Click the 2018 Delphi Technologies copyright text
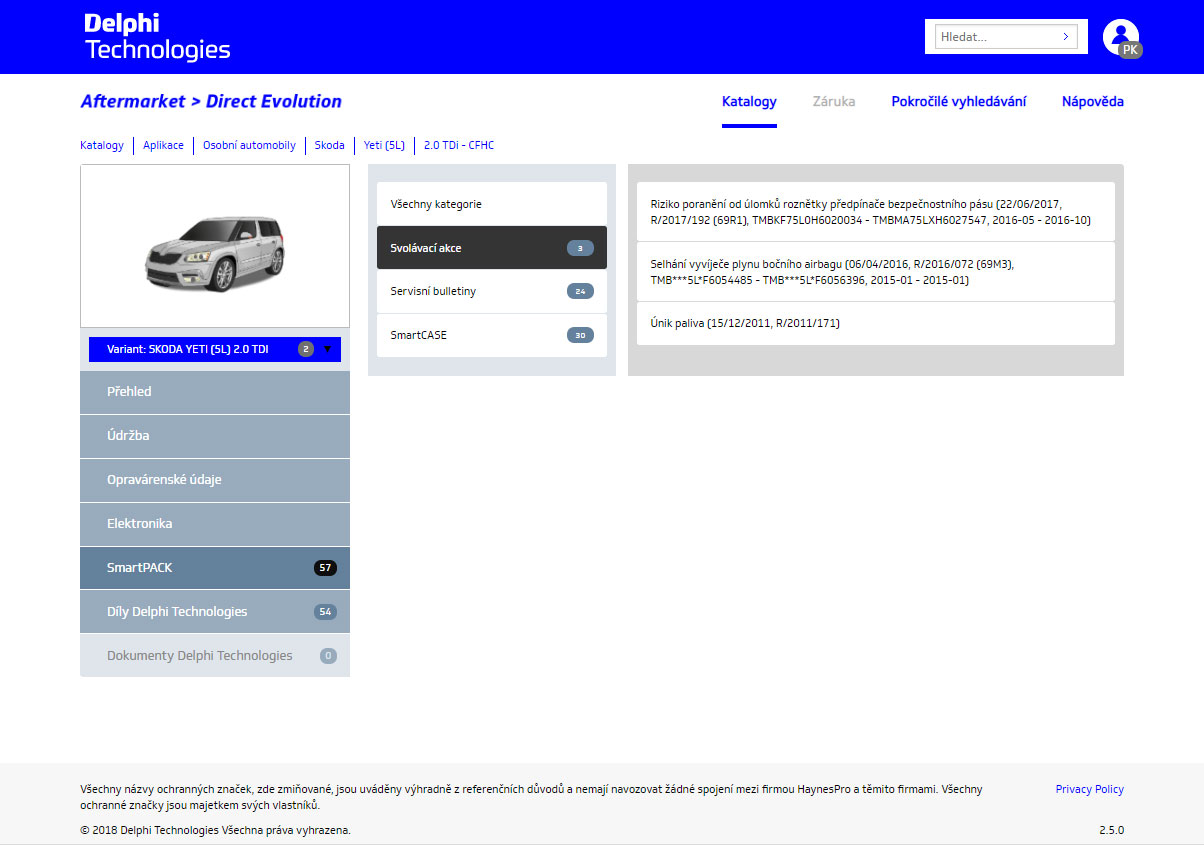 (215, 830)
